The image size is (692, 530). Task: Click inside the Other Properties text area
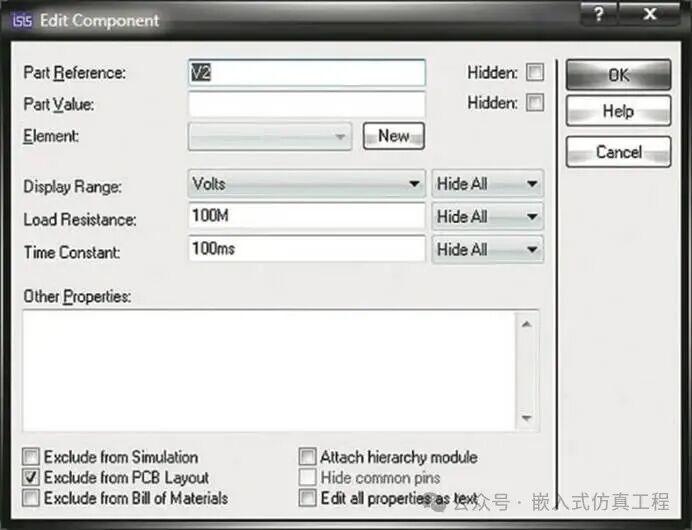(x=269, y=371)
